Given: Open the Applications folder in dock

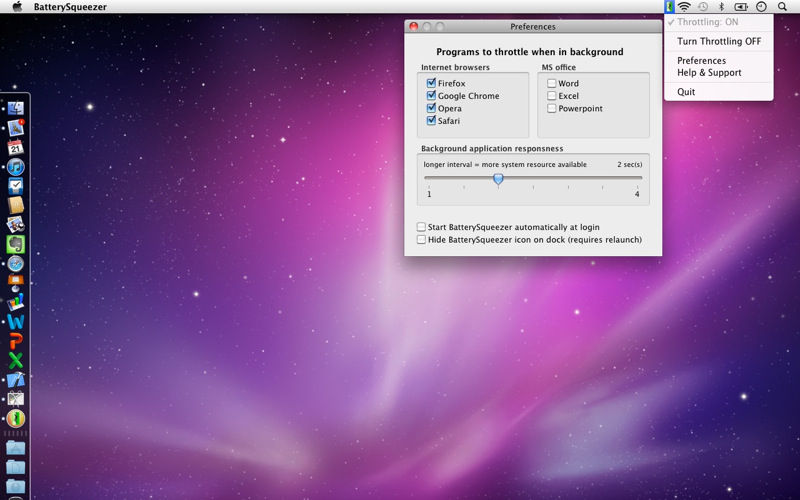Looking at the screenshot, I should click(x=15, y=448).
